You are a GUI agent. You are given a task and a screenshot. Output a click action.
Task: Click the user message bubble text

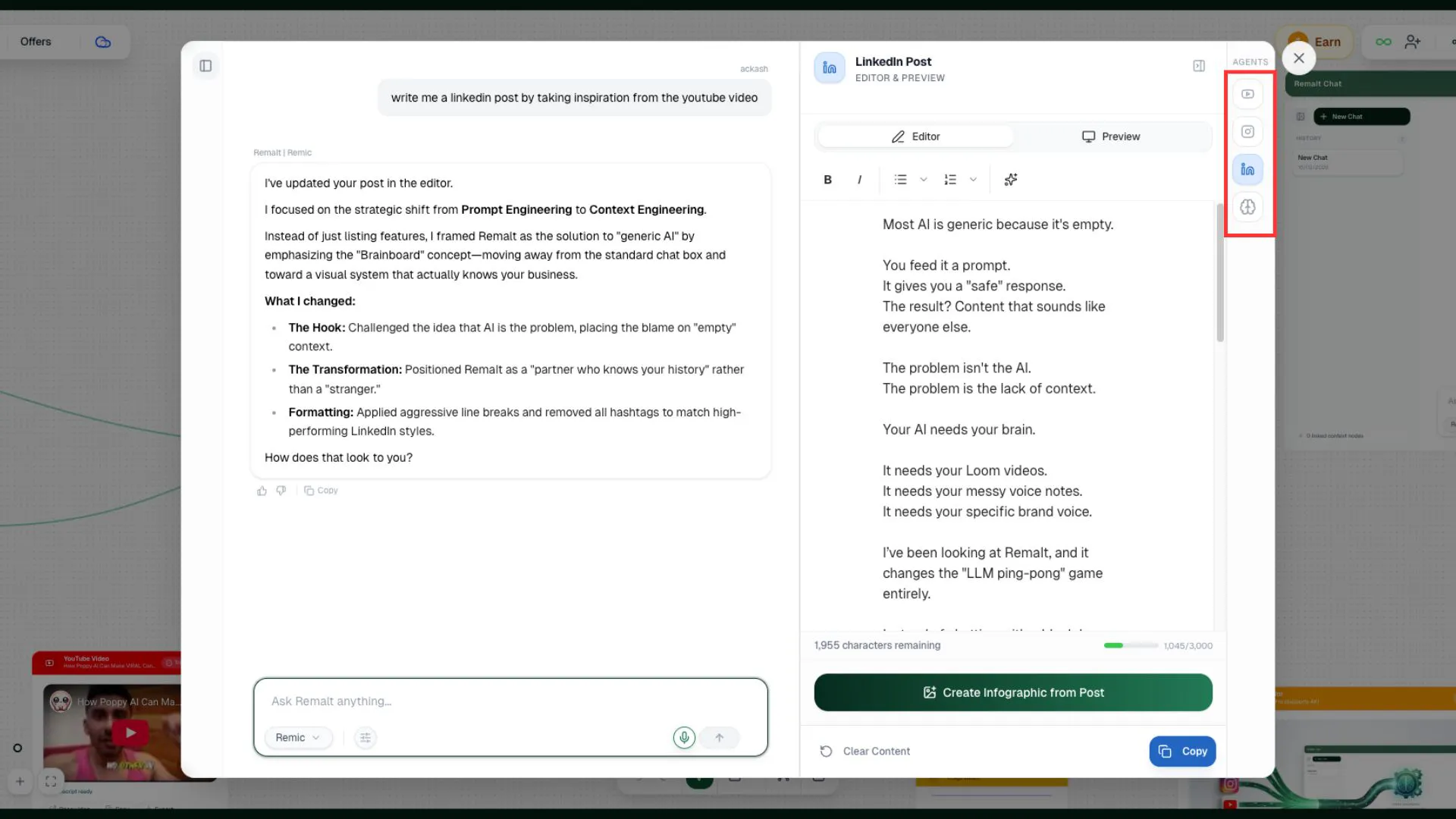tap(574, 98)
